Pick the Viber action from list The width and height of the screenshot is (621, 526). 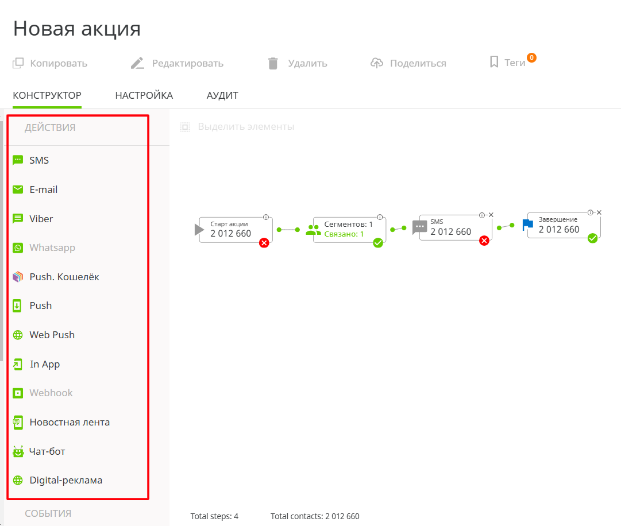click(x=41, y=218)
